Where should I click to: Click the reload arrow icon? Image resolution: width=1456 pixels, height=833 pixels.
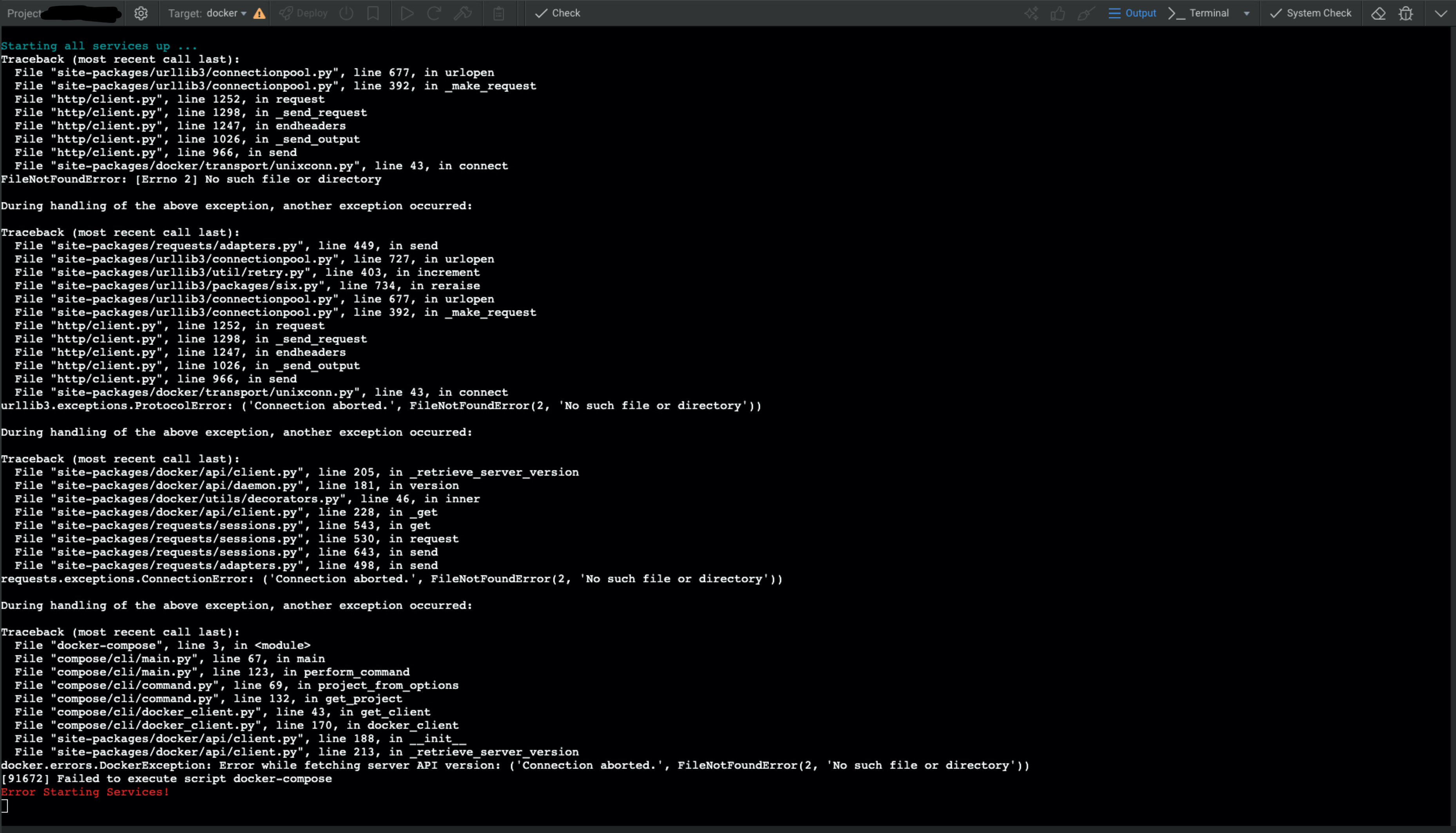[434, 13]
